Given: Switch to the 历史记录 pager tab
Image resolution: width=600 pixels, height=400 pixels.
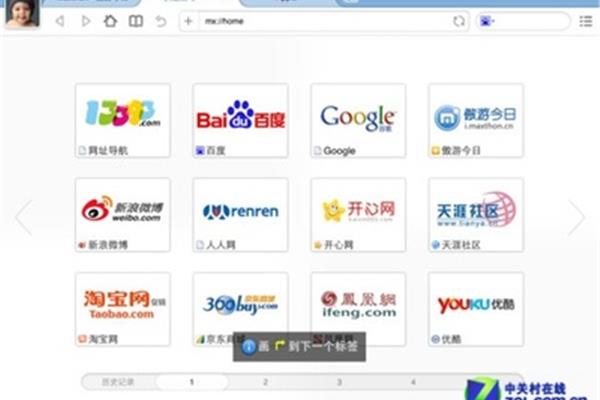Looking at the screenshot, I should click(118, 382).
